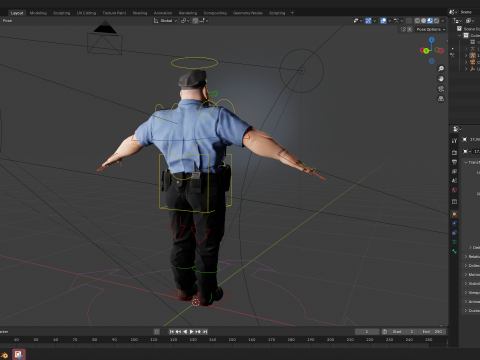Open the Pose Options popover
Viewport: 480px width, 360px height.
[x=431, y=29]
